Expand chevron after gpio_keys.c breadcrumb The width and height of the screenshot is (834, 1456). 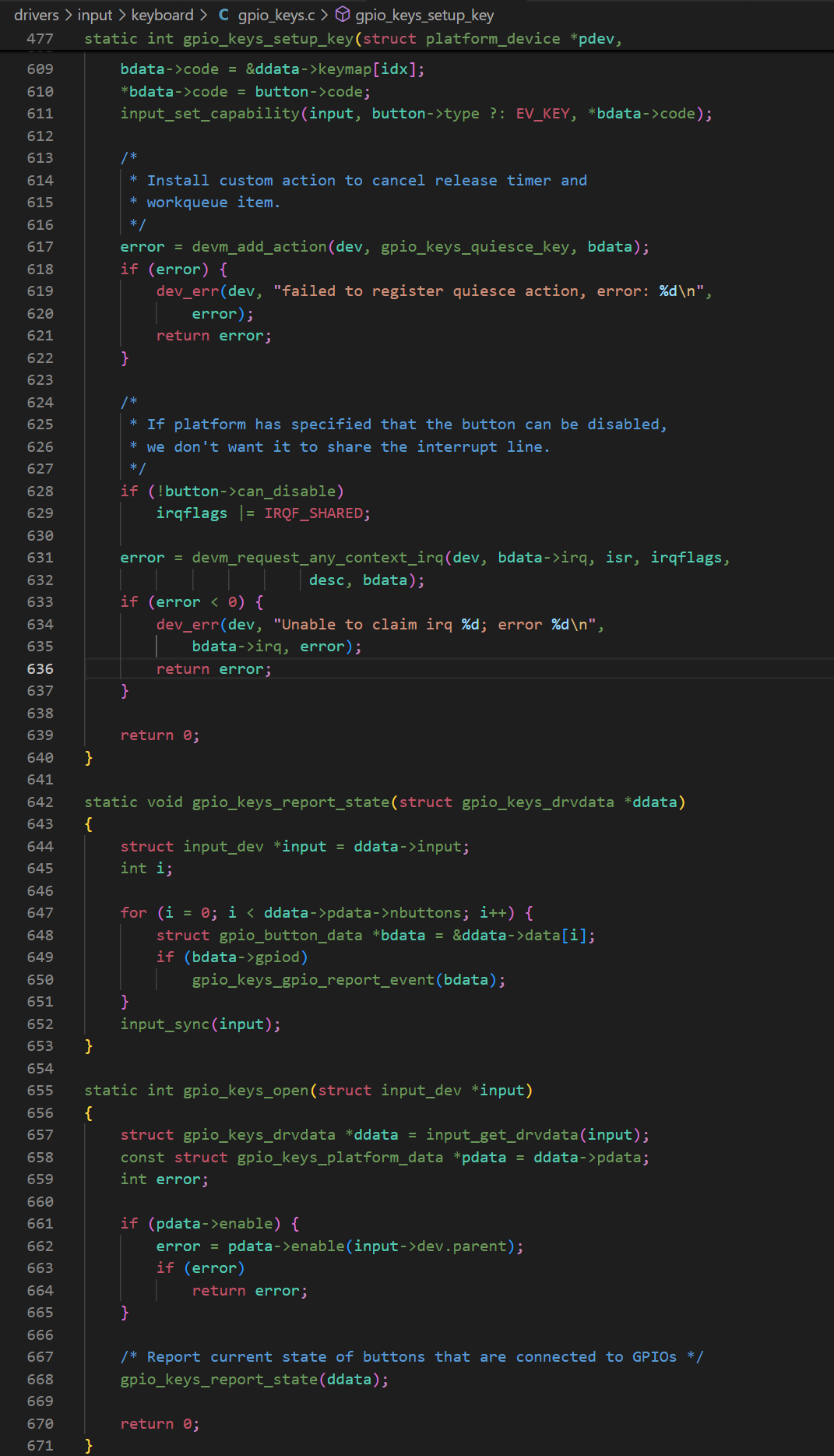(325, 15)
